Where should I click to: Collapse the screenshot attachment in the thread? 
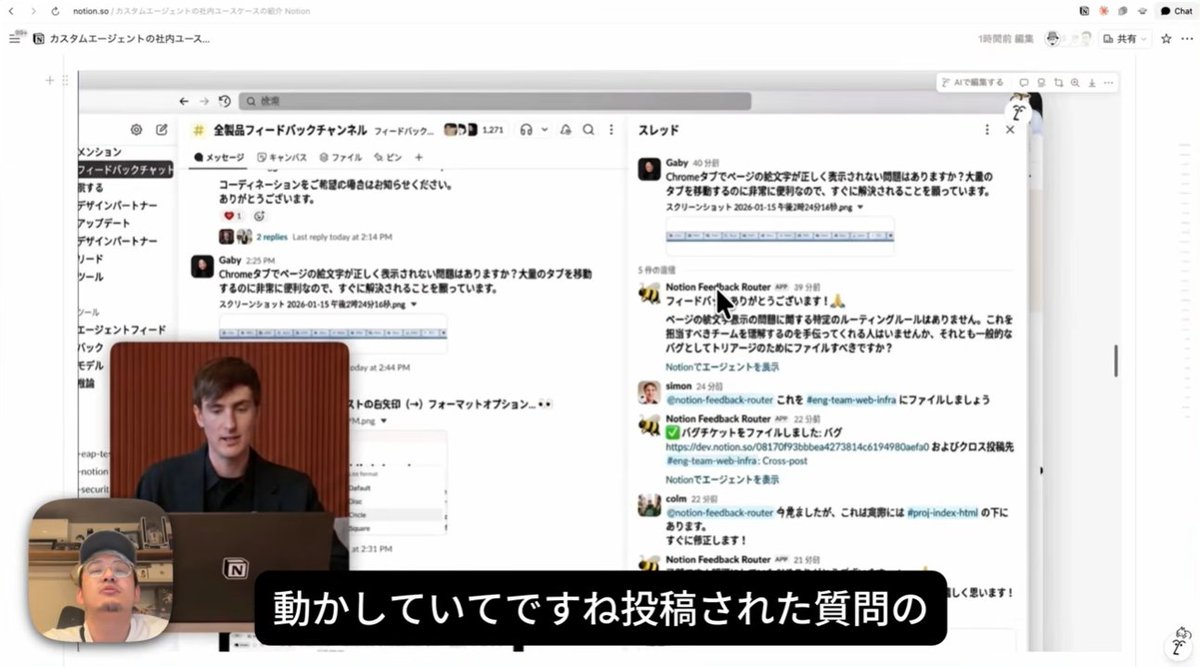pos(861,206)
